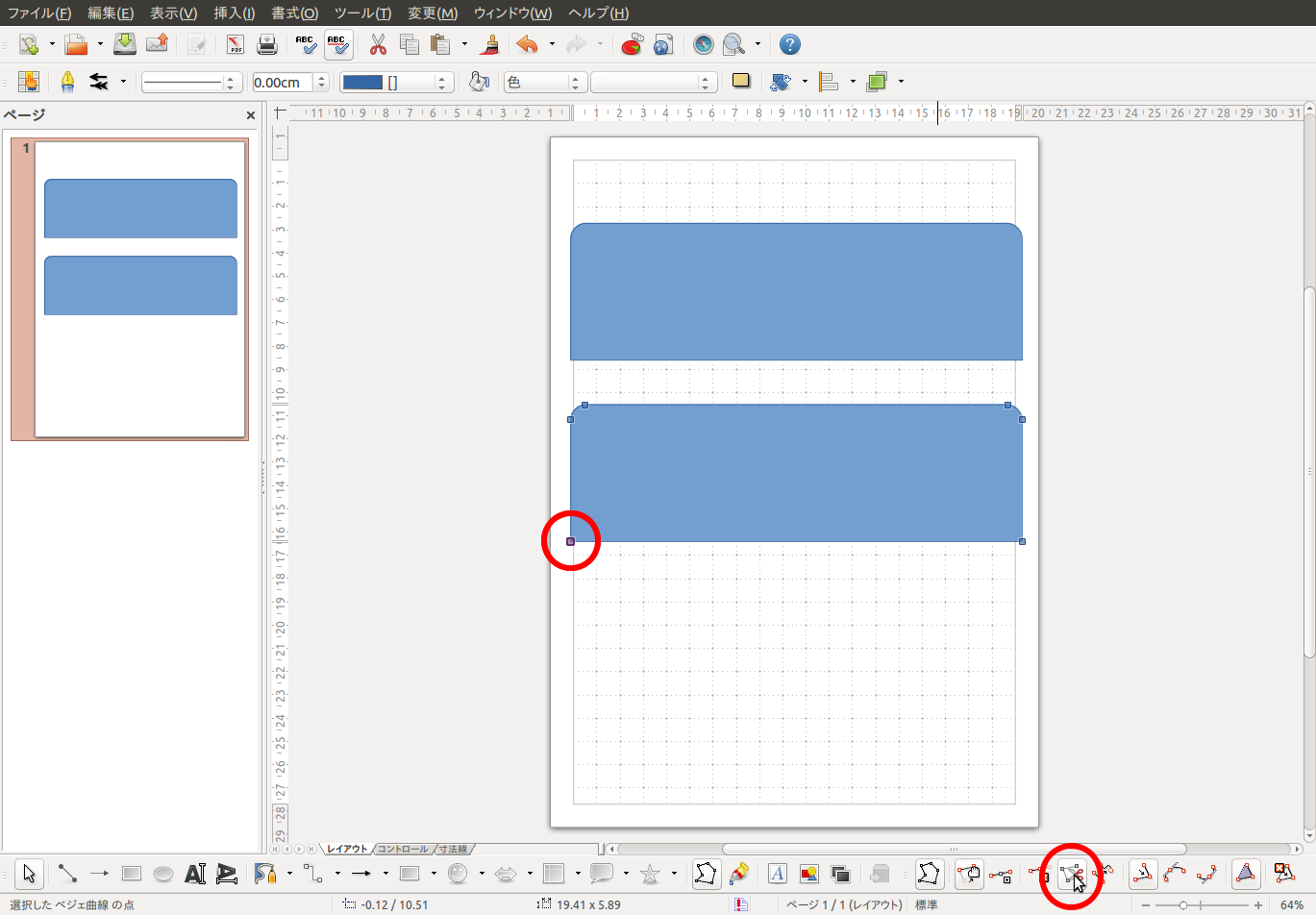Click the zoom slider handle

click(1183, 905)
